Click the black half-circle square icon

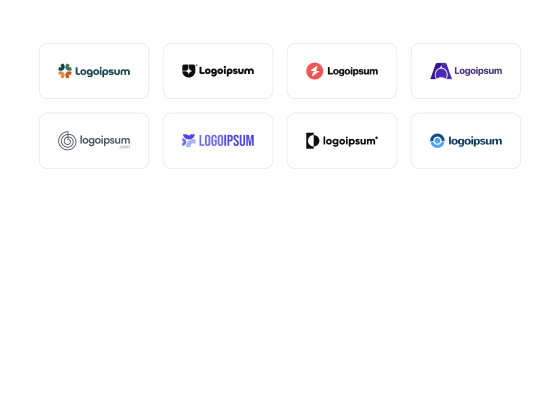[x=312, y=140]
